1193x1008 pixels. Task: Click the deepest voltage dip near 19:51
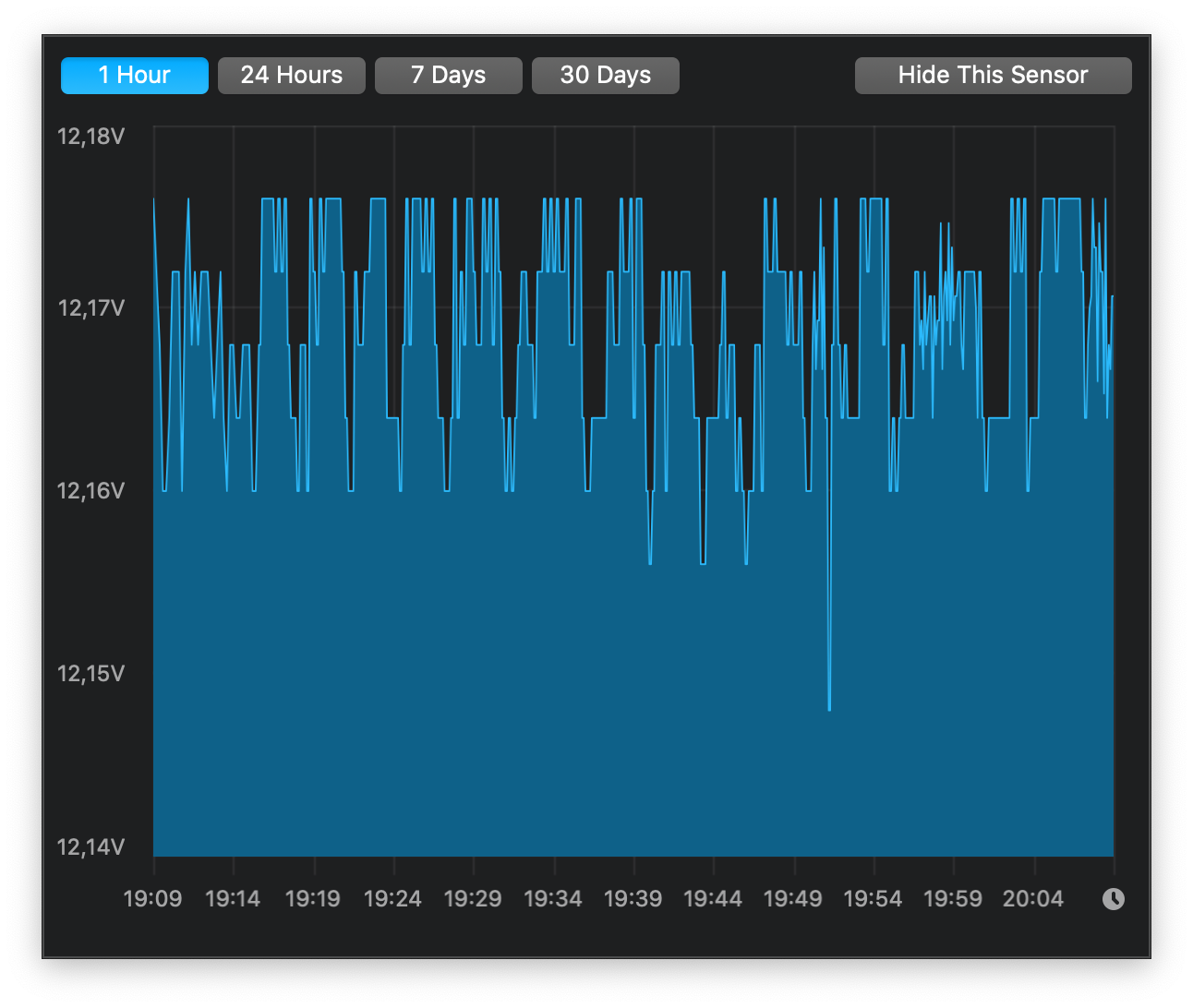coord(829,707)
